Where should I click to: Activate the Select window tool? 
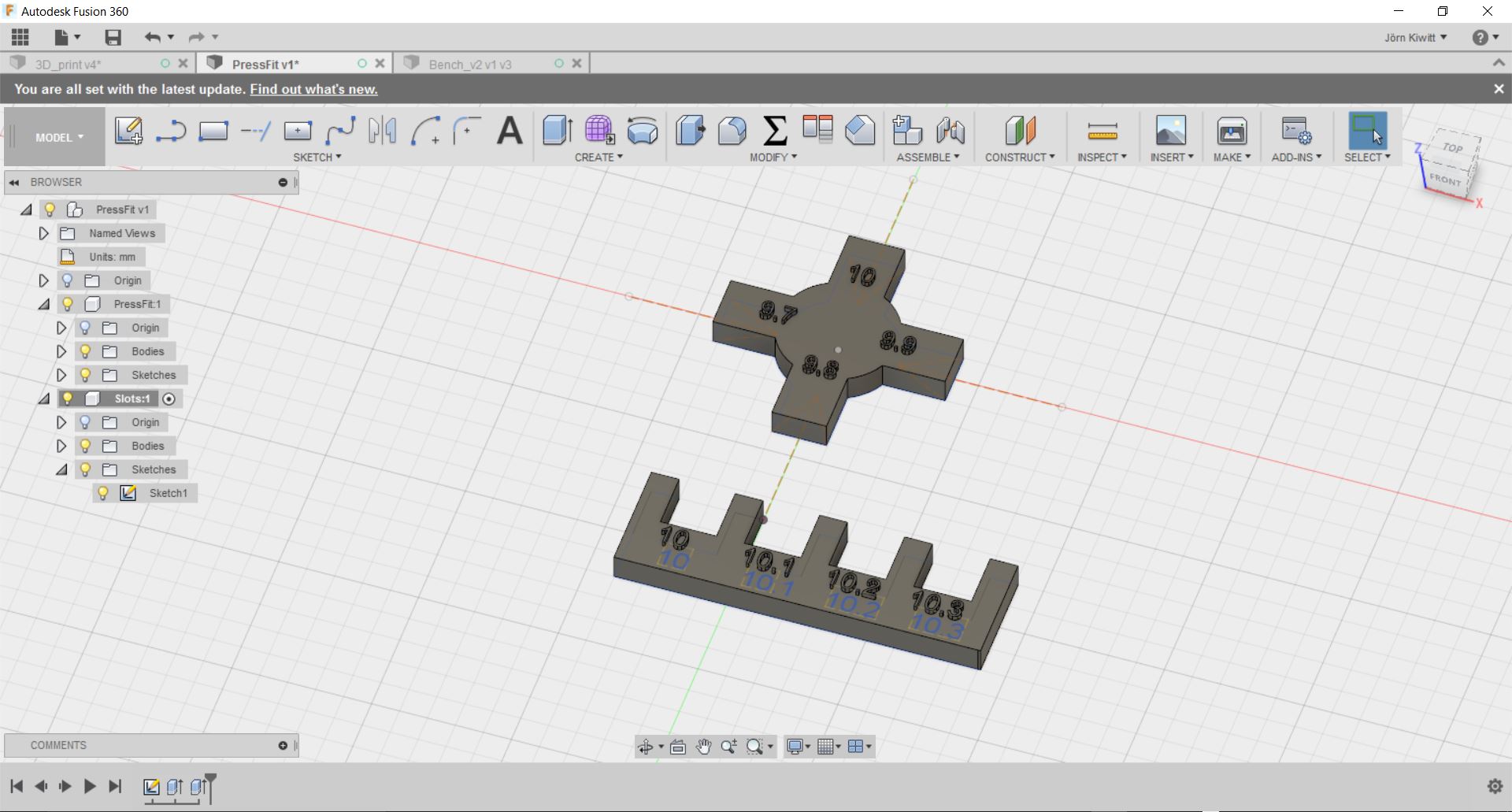(1367, 131)
